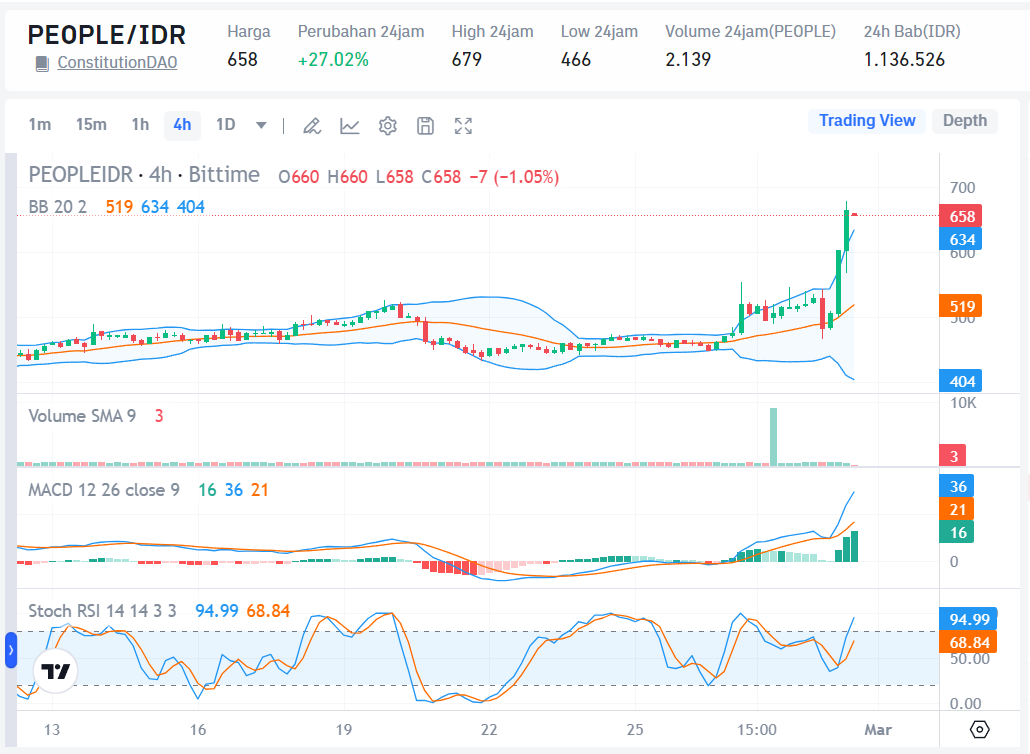Click the Harga price value 658
The width and height of the screenshot is (1030, 754).
pos(242,60)
